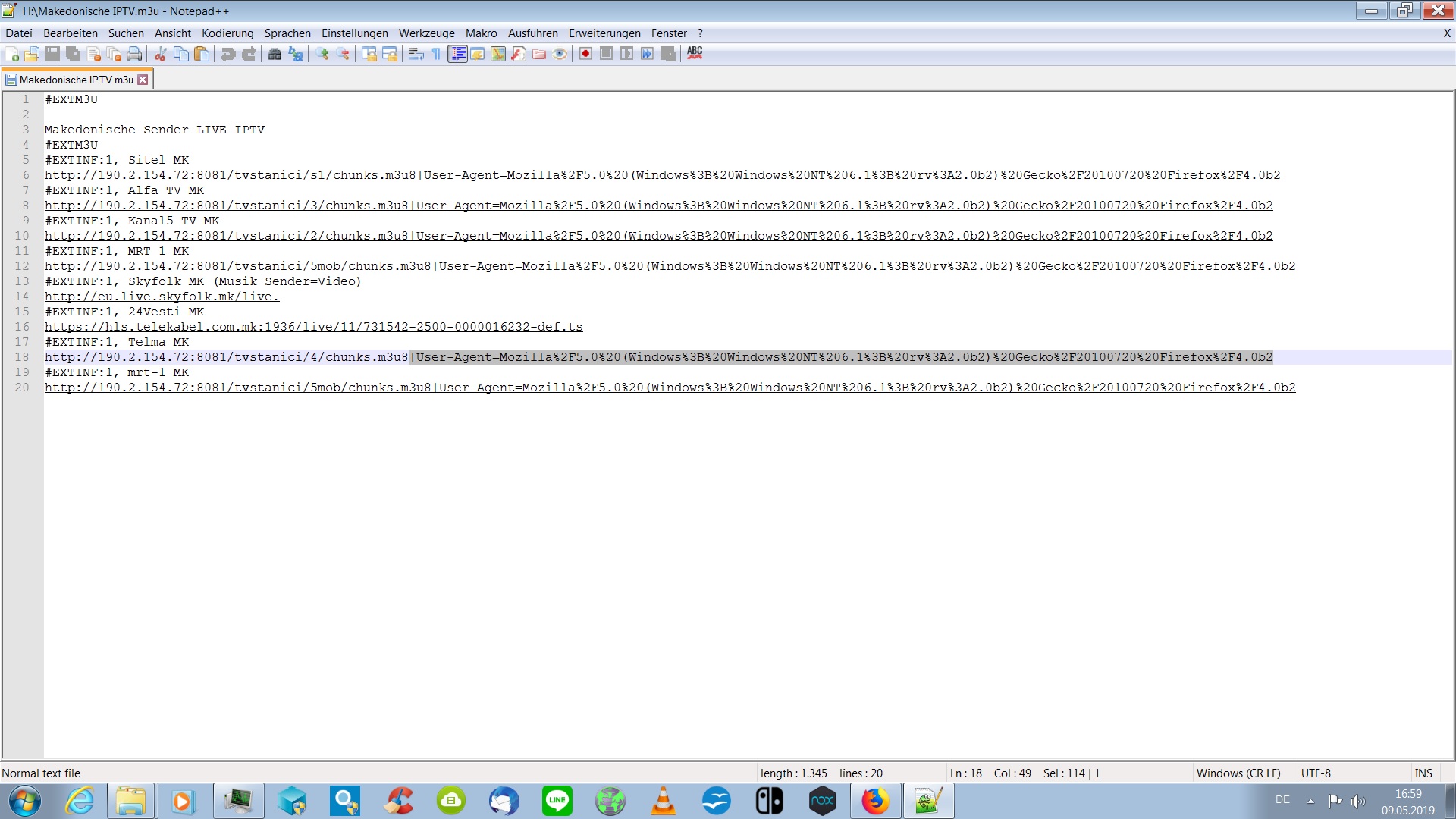Close the Makedonische IPTV.m3u tab with its X
This screenshot has height=819, width=1456.
coord(143,80)
